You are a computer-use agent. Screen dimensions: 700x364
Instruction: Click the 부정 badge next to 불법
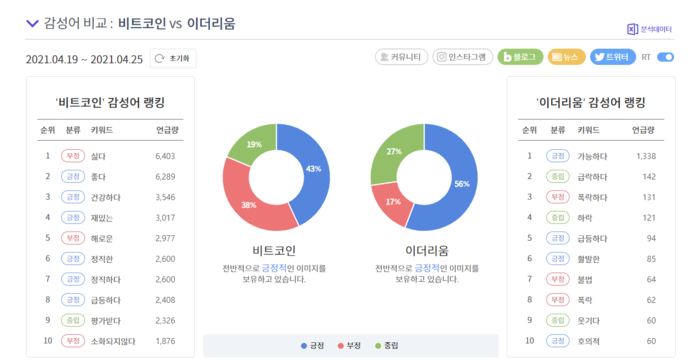[558, 279]
